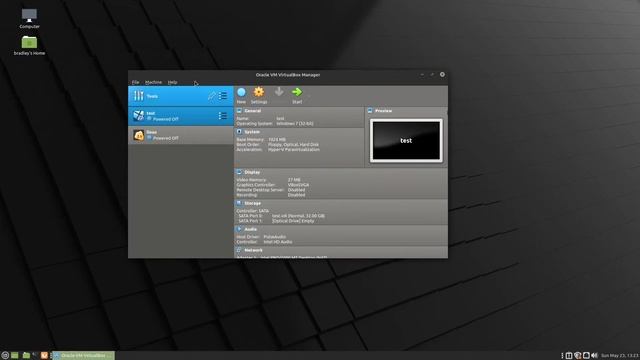Click the System section chip icon
Screen dimensions: 640x360
pos(239,132)
